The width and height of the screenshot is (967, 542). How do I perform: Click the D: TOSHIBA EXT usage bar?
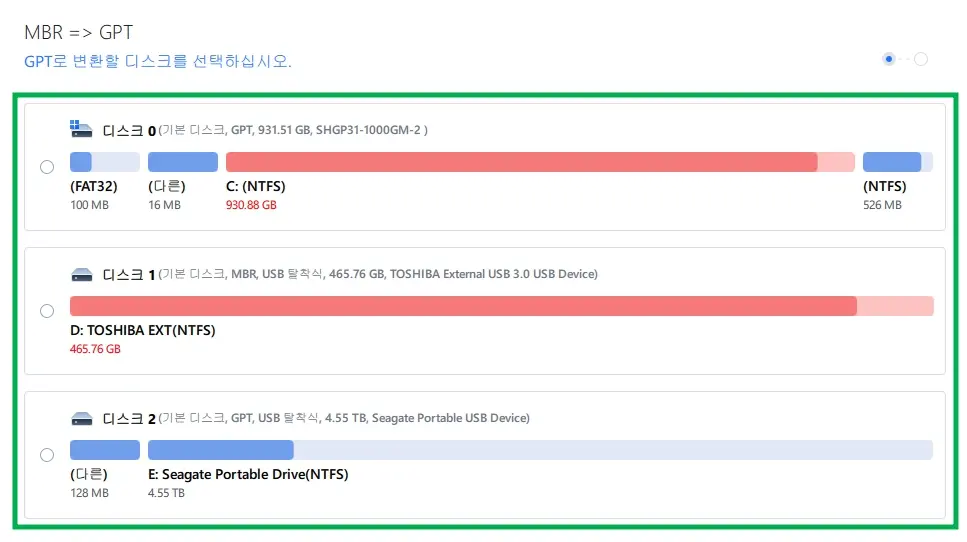[501, 306]
